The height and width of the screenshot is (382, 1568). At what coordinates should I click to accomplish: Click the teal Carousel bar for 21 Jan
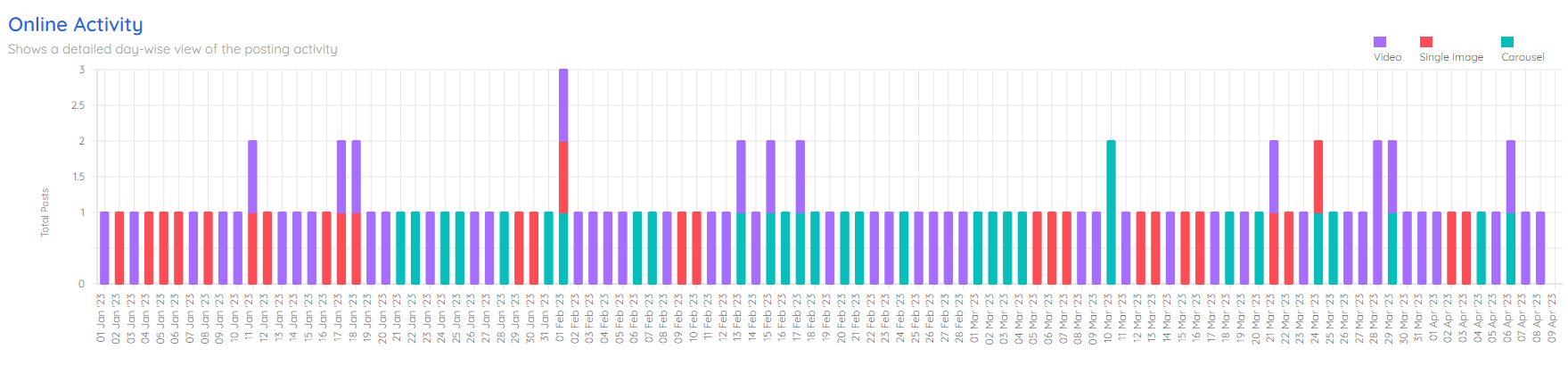400,248
